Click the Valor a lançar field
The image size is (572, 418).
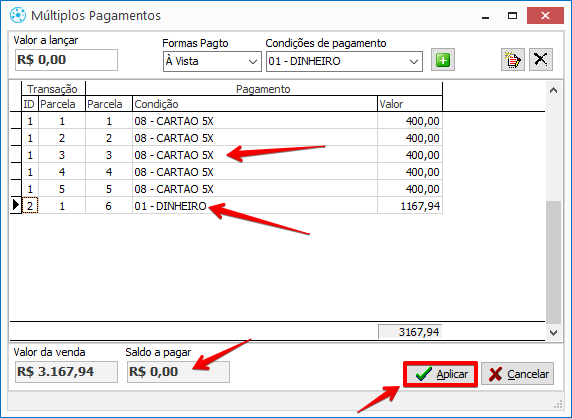tap(66, 60)
